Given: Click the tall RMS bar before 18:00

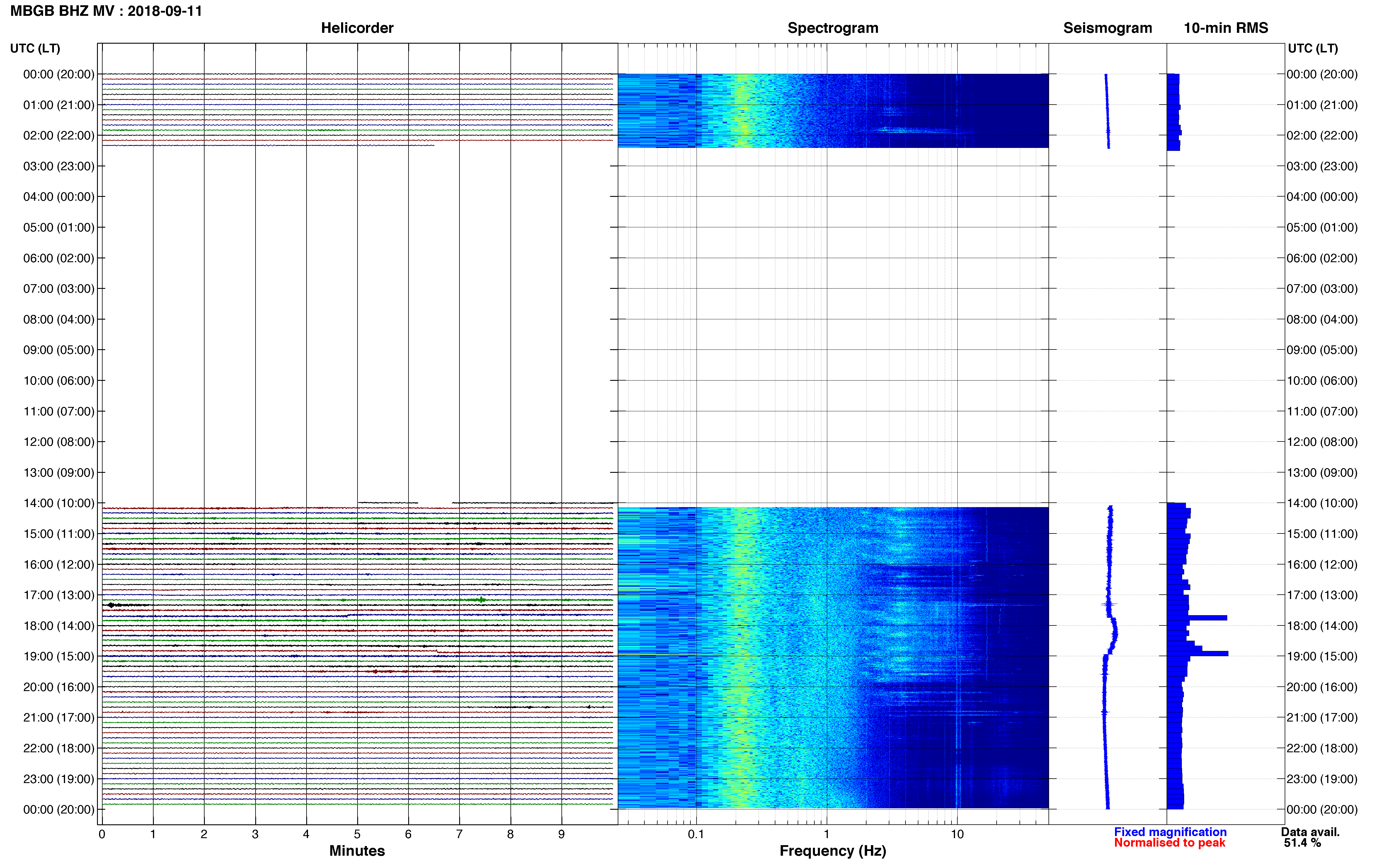Looking at the screenshot, I should [1197, 618].
